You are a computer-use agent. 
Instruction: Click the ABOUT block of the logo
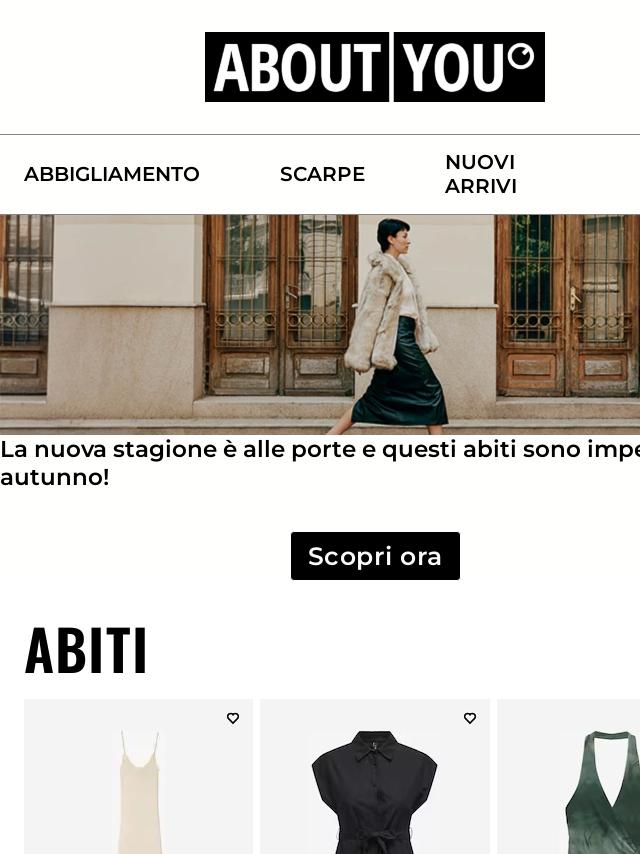click(x=297, y=67)
